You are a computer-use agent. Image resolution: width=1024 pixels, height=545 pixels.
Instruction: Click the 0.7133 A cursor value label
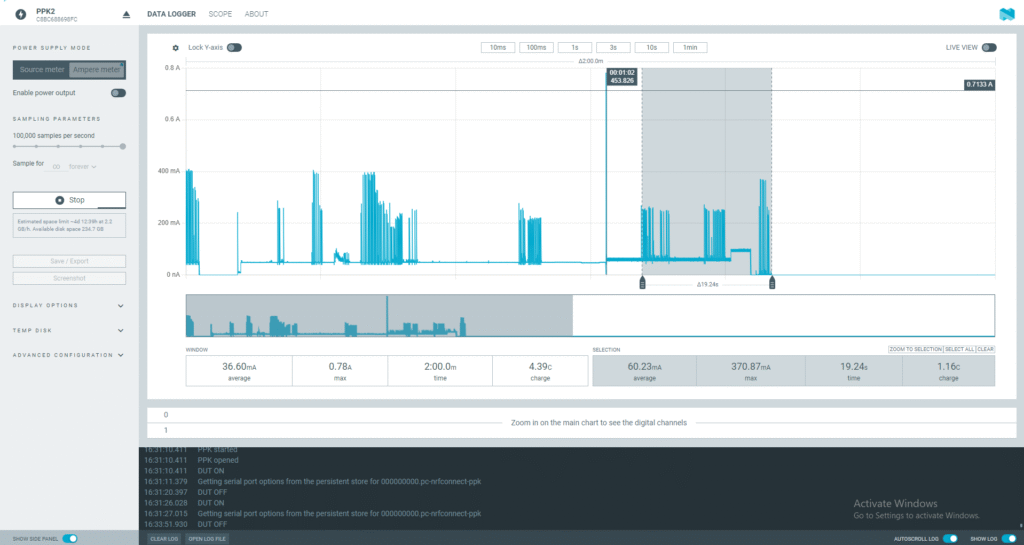979,85
